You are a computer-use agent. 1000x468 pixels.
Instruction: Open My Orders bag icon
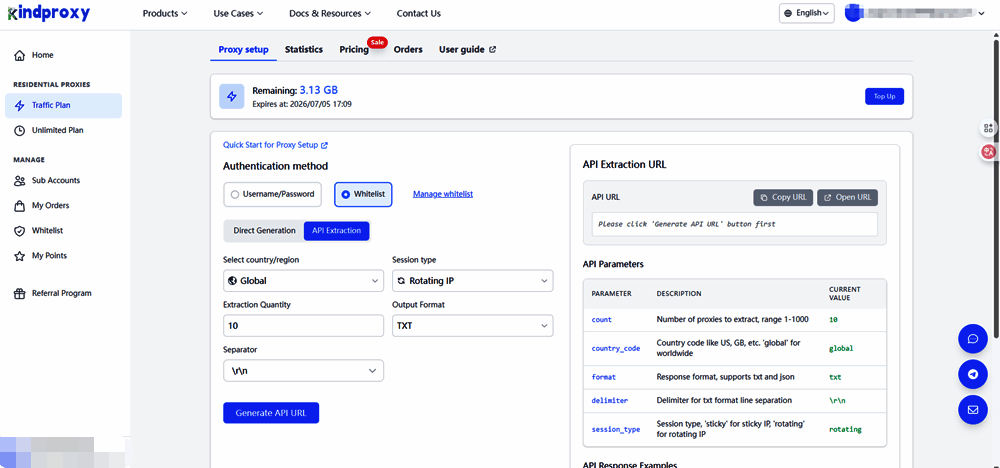[x=19, y=206]
